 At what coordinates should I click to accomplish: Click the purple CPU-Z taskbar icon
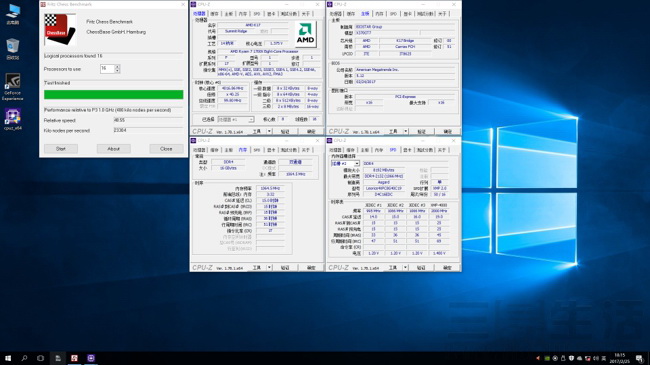pos(91,358)
